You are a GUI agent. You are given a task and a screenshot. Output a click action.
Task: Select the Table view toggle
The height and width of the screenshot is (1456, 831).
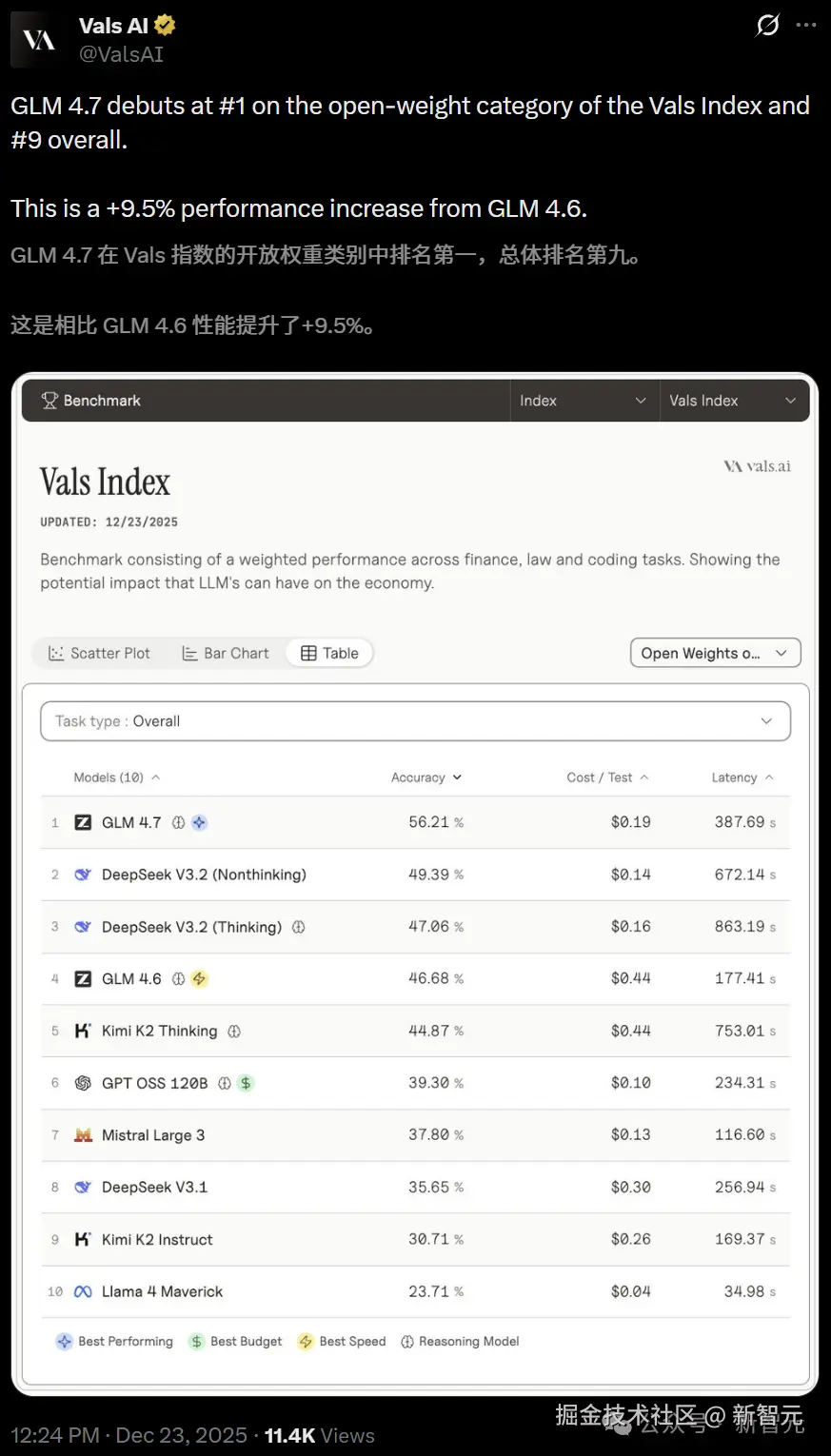[x=329, y=653]
